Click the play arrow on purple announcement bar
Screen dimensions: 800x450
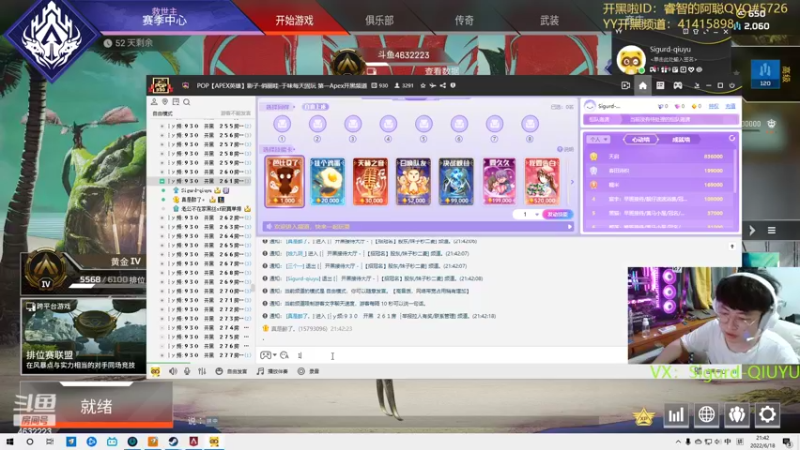(x=570, y=227)
